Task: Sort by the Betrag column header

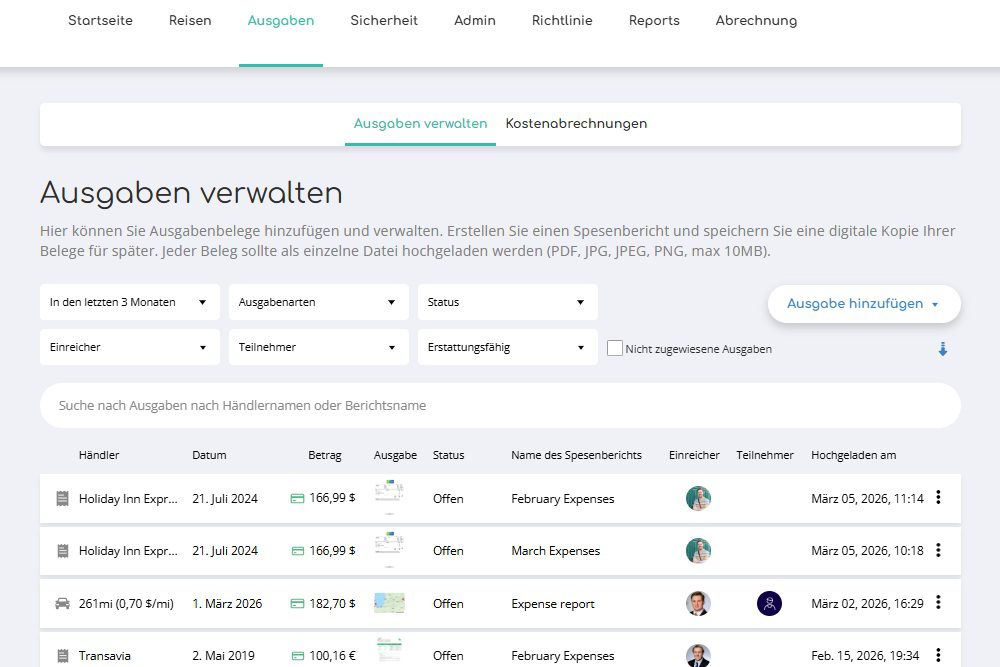Action: pos(325,455)
